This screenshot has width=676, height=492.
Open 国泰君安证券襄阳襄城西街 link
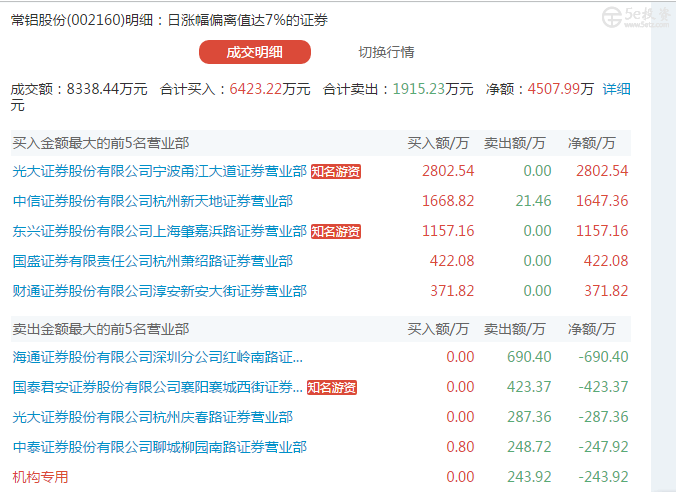point(157,387)
